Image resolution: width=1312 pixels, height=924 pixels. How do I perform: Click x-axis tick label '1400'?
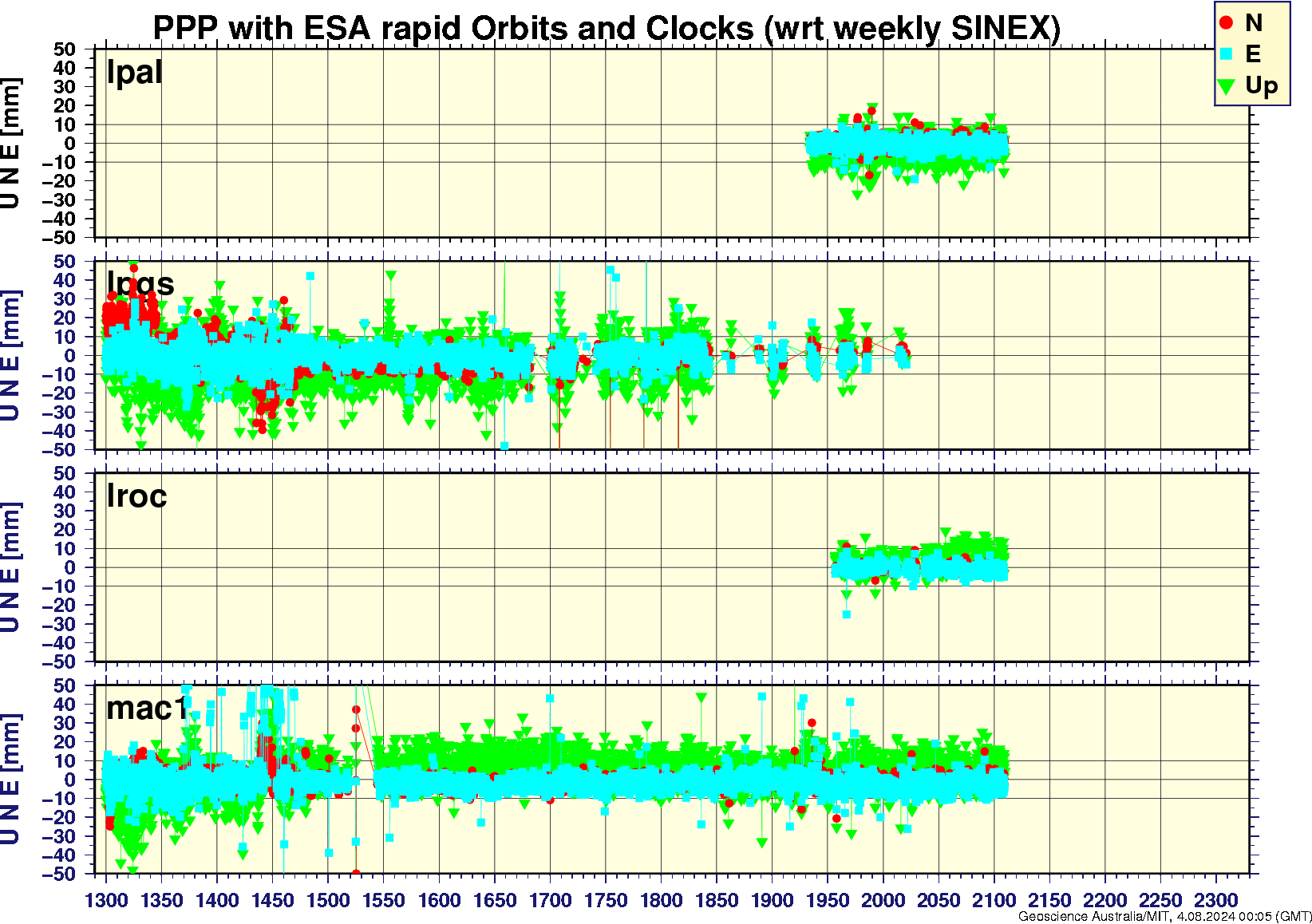click(x=217, y=901)
